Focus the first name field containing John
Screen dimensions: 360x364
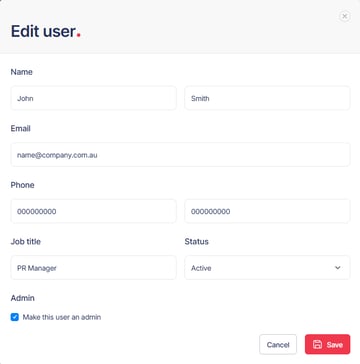[94, 98]
